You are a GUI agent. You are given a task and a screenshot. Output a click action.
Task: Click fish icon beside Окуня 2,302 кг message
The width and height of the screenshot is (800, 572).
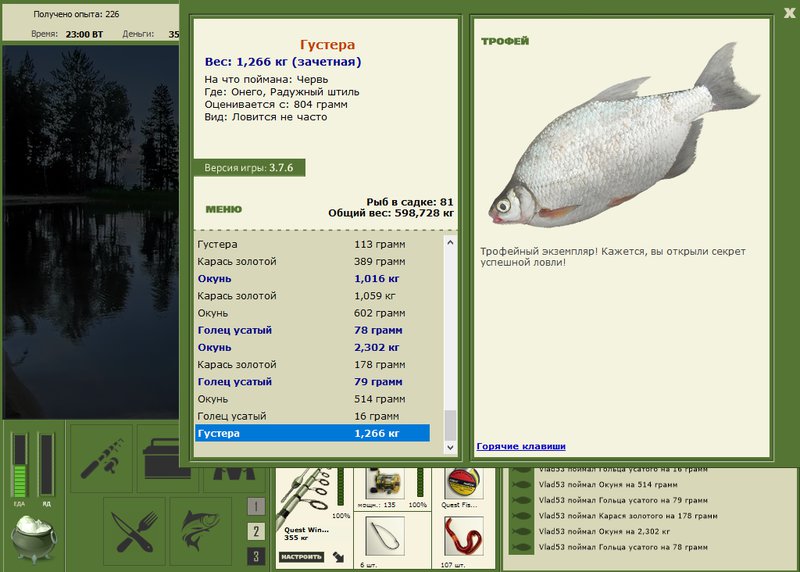521,531
